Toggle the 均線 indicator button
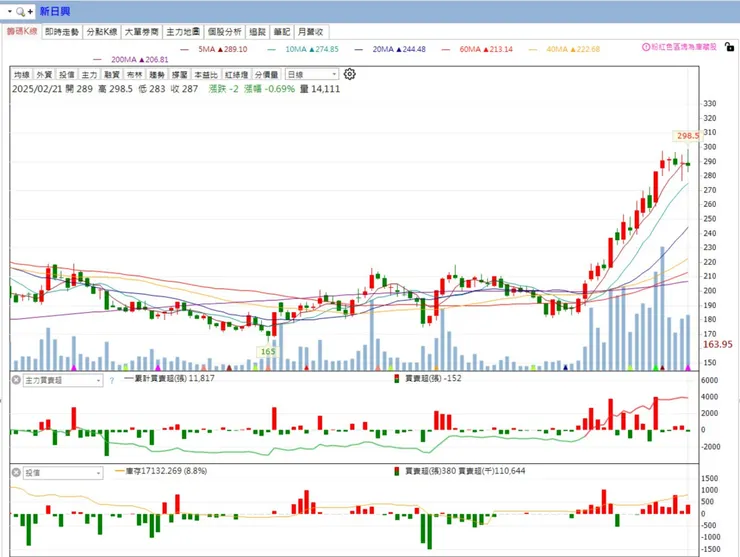 click(x=22, y=75)
